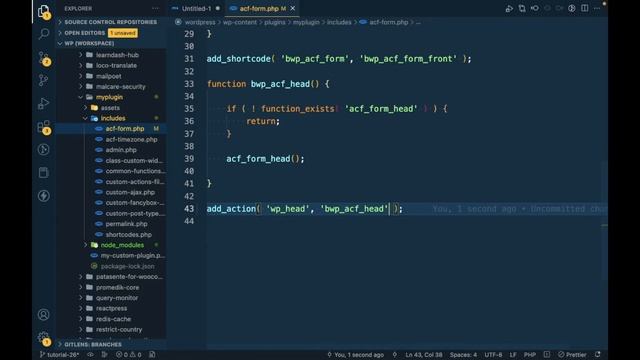640x360 pixels.
Task: Click 'You, 1 second ago' blame status
Action: (356, 354)
